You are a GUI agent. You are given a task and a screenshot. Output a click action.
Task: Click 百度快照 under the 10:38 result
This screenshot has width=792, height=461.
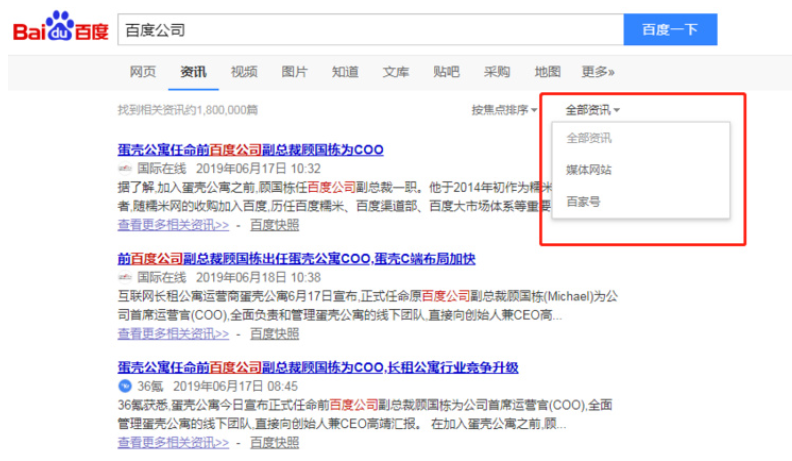[274, 334]
